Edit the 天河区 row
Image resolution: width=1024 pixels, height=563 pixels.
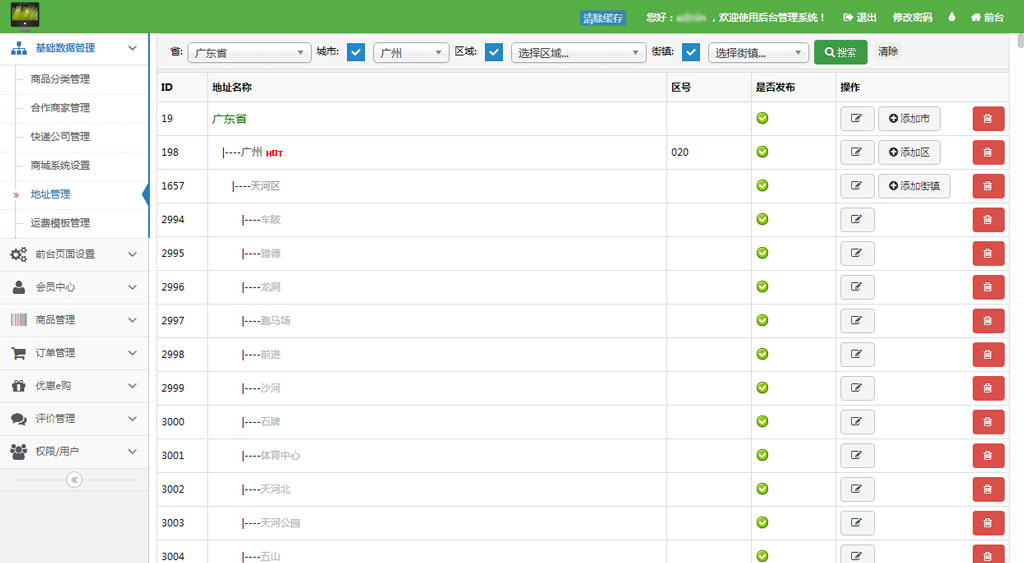point(857,186)
